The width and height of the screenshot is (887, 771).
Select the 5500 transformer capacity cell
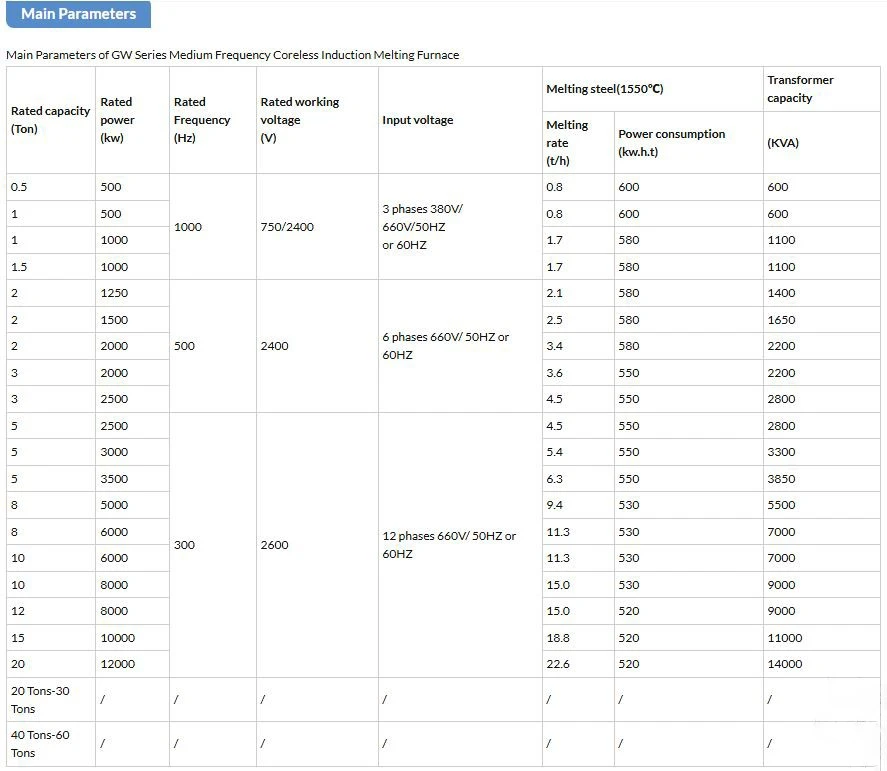821,505
